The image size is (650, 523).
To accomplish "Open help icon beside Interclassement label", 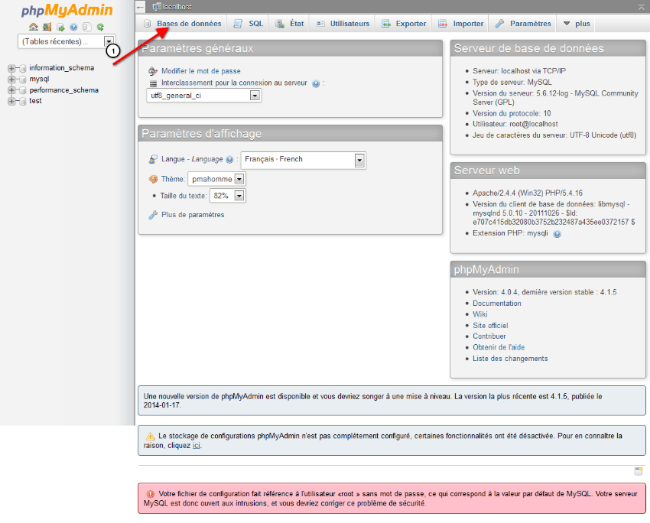I will pos(316,84).
